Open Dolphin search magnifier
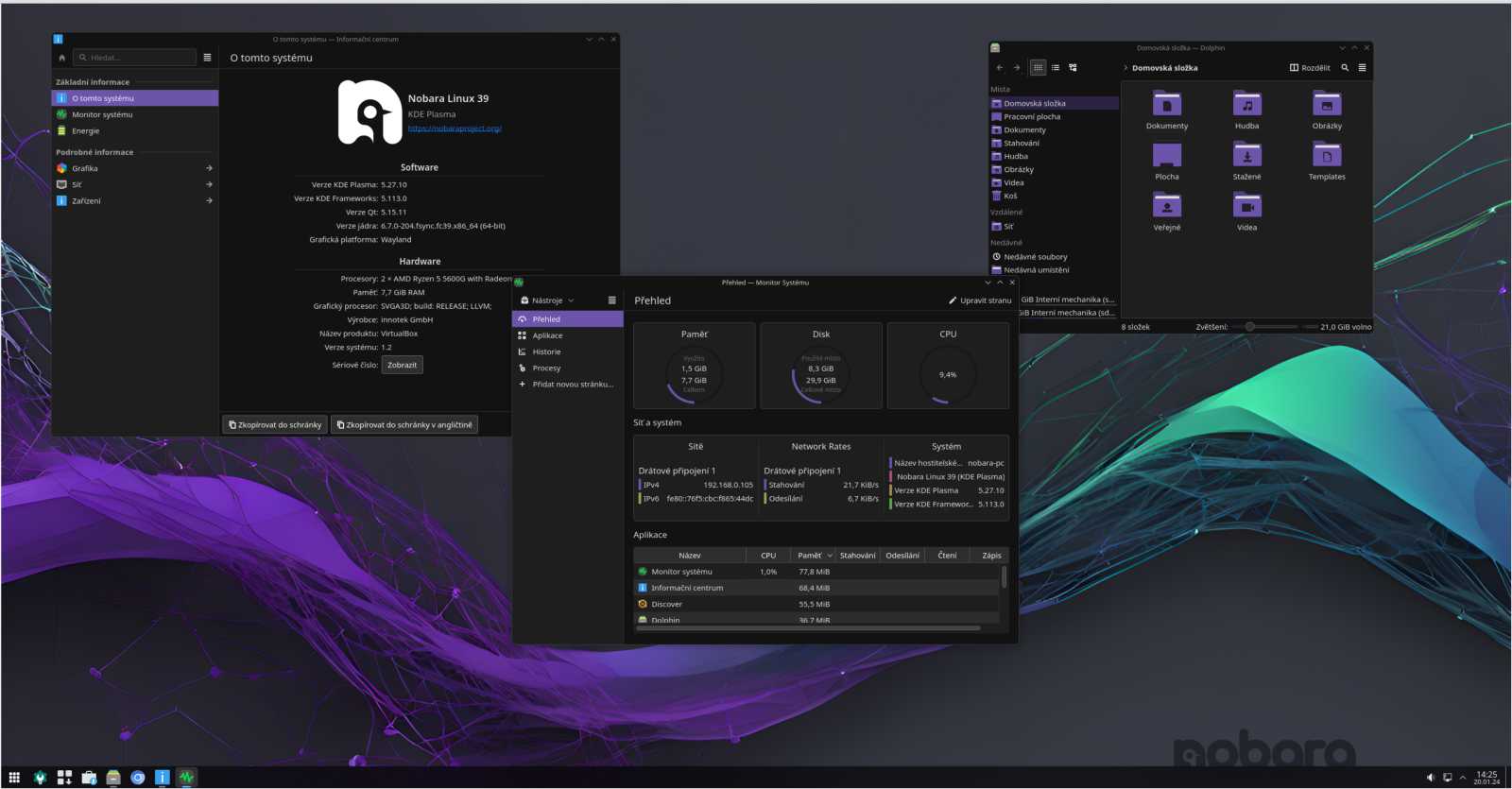The height and width of the screenshot is (789, 1512). 1345,68
